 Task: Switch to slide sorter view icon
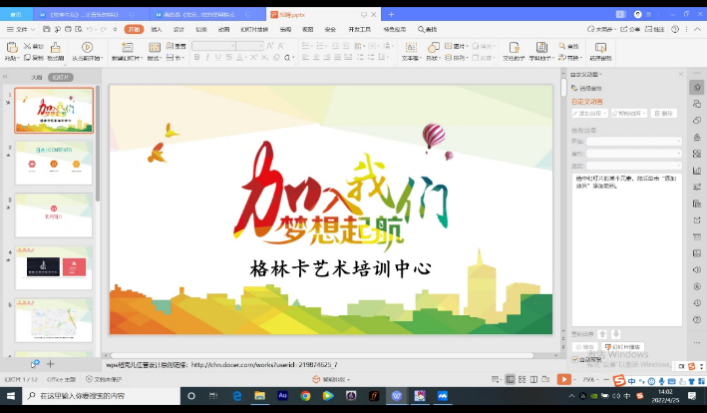[x=521, y=379]
